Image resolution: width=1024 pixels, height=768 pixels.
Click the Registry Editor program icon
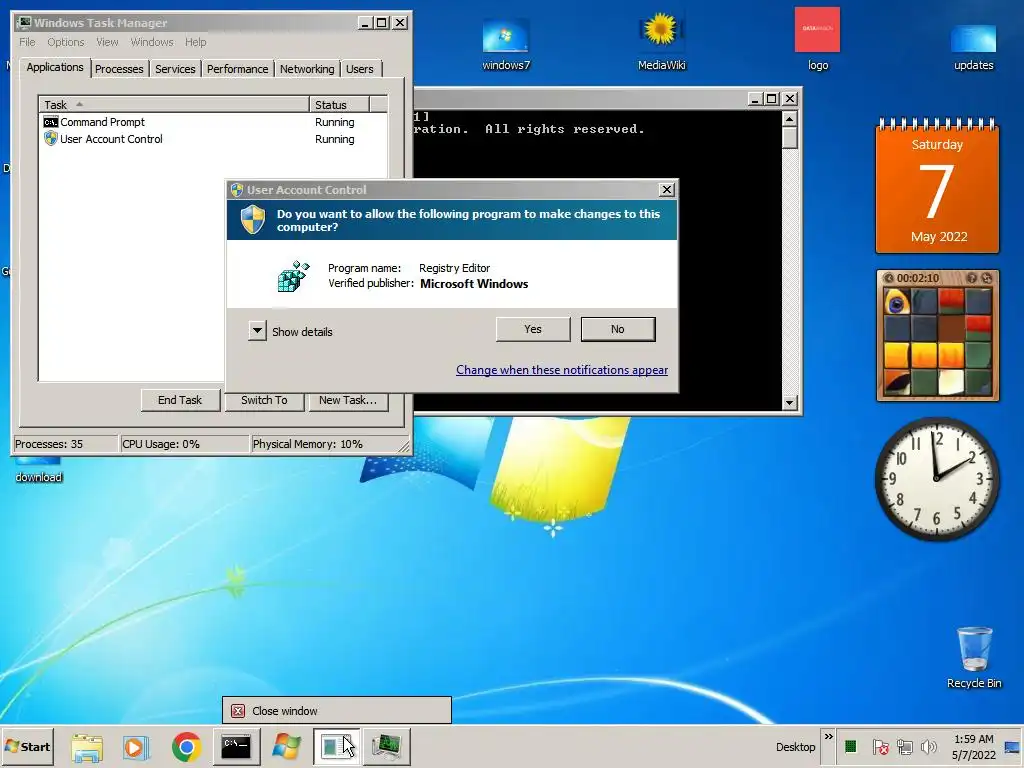293,276
